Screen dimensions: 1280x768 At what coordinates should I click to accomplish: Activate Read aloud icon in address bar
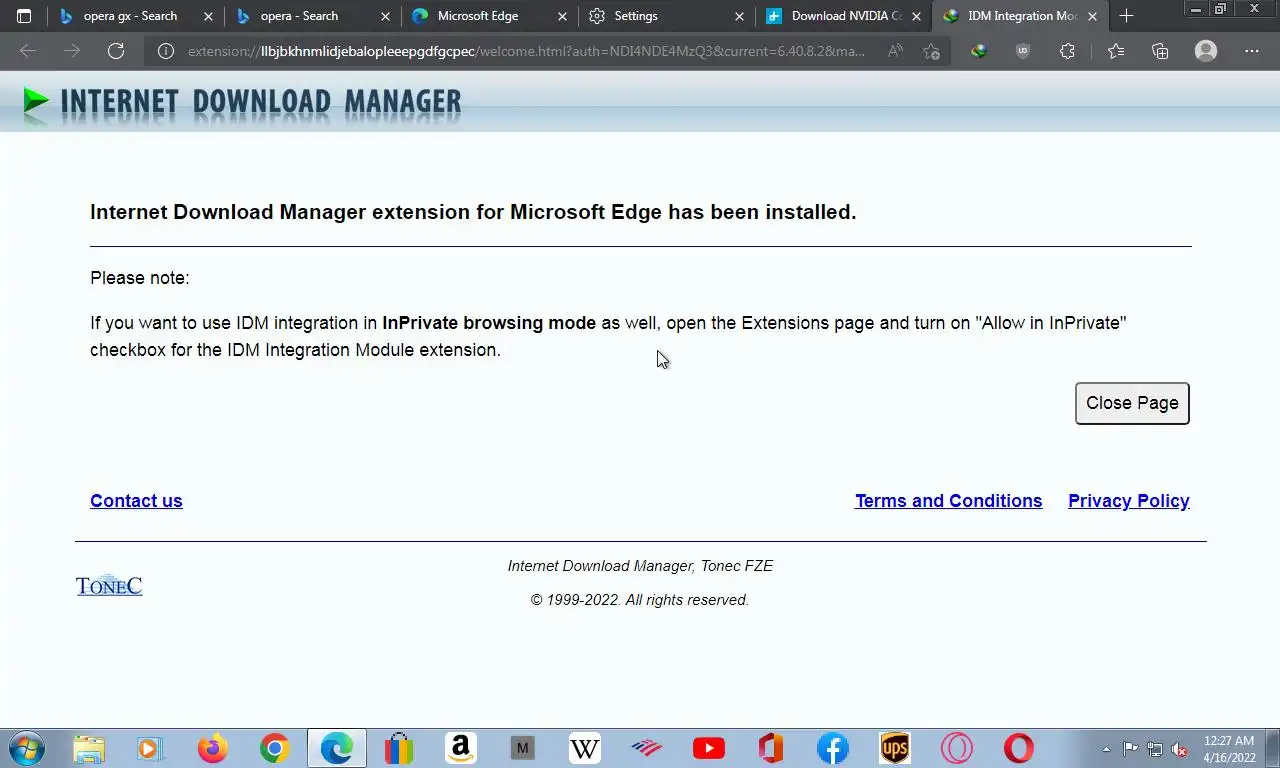click(895, 51)
